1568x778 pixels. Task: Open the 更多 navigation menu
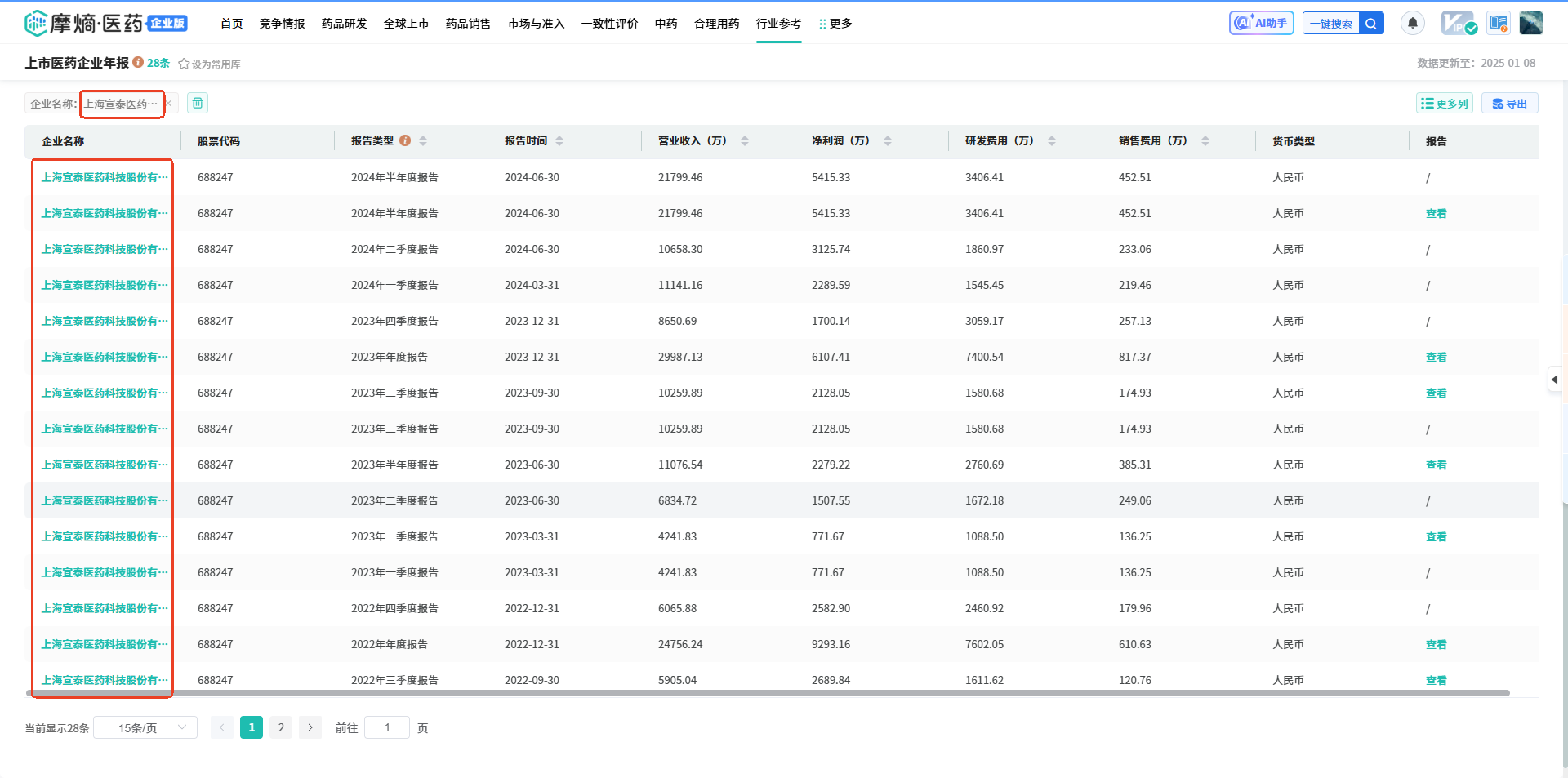coord(835,24)
